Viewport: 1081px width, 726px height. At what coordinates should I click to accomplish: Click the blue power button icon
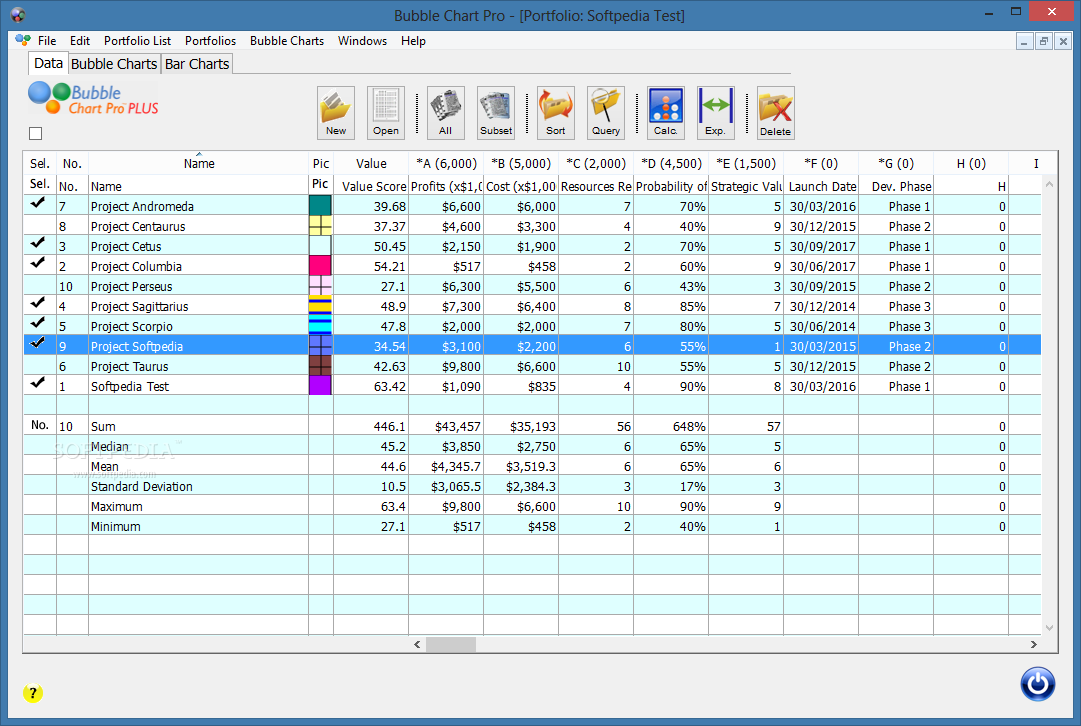(1038, 684)
